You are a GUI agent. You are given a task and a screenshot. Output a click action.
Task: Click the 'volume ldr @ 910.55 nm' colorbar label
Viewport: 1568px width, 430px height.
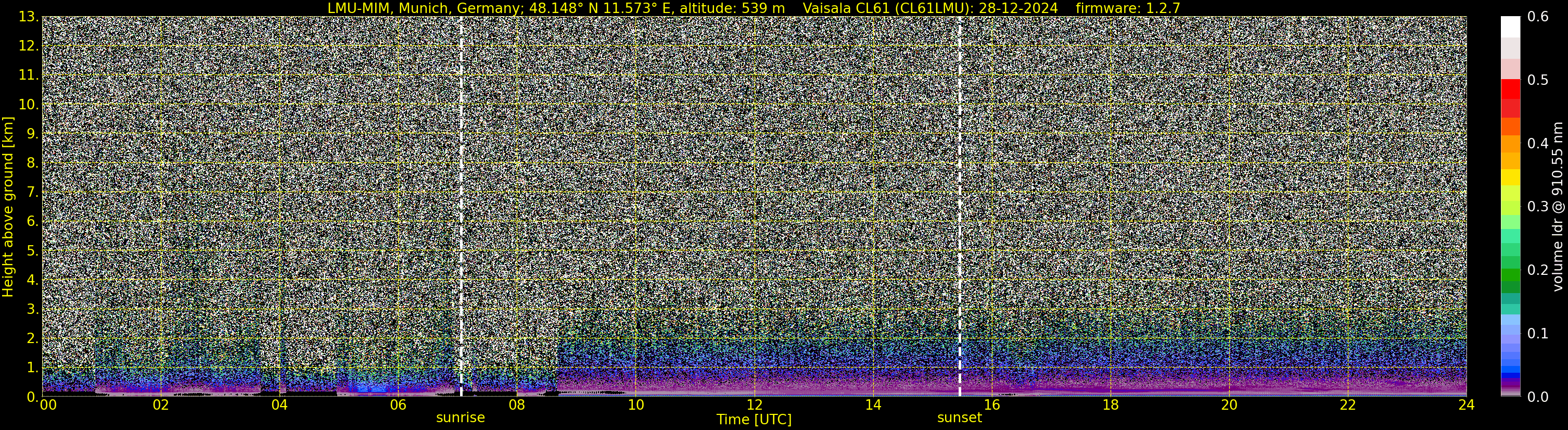tap(1558, 207)
